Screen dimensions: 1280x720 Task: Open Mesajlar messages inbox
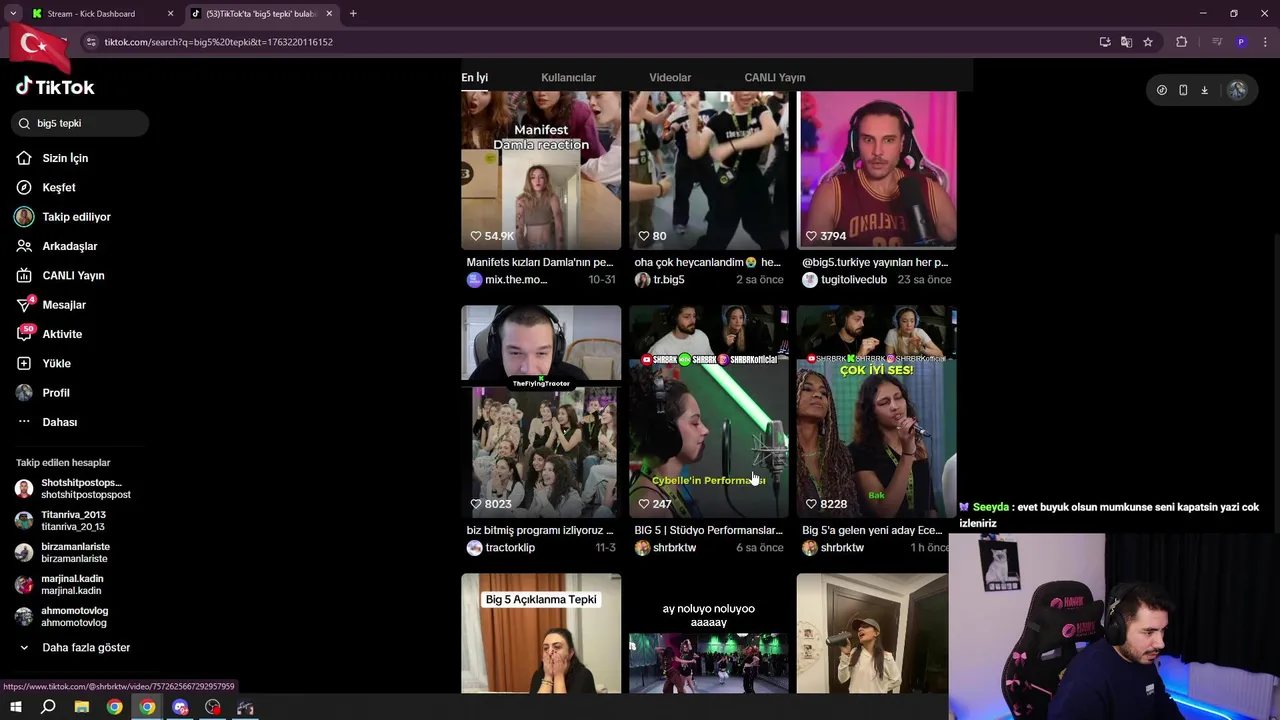coord(51,305)
